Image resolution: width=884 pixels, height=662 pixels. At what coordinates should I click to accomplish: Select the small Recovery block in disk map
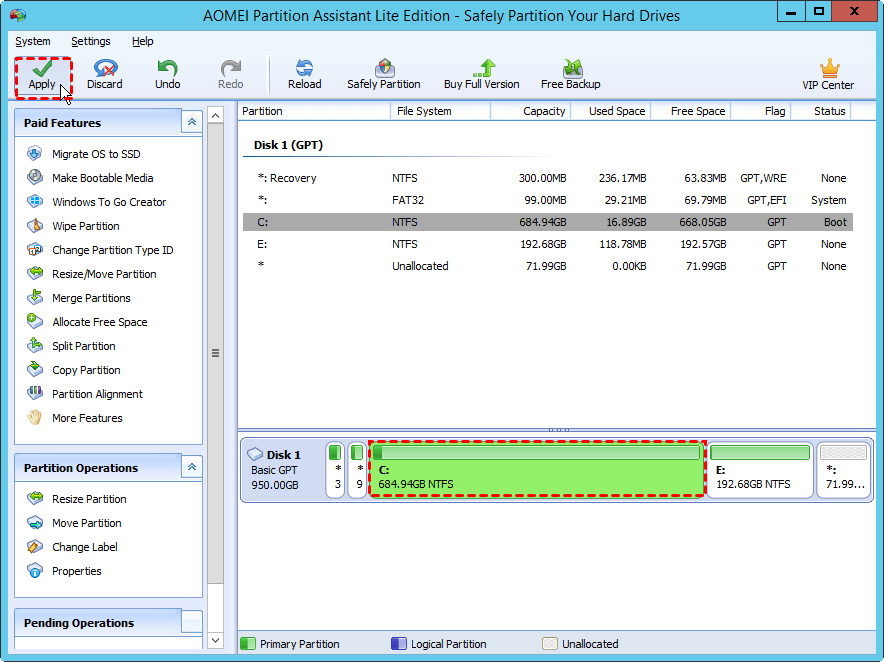click(x=335, y=470)
